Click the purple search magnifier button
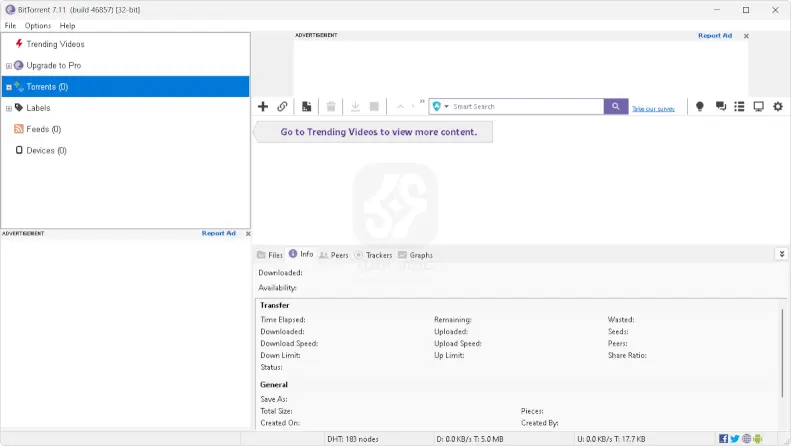 pos(616,106)
